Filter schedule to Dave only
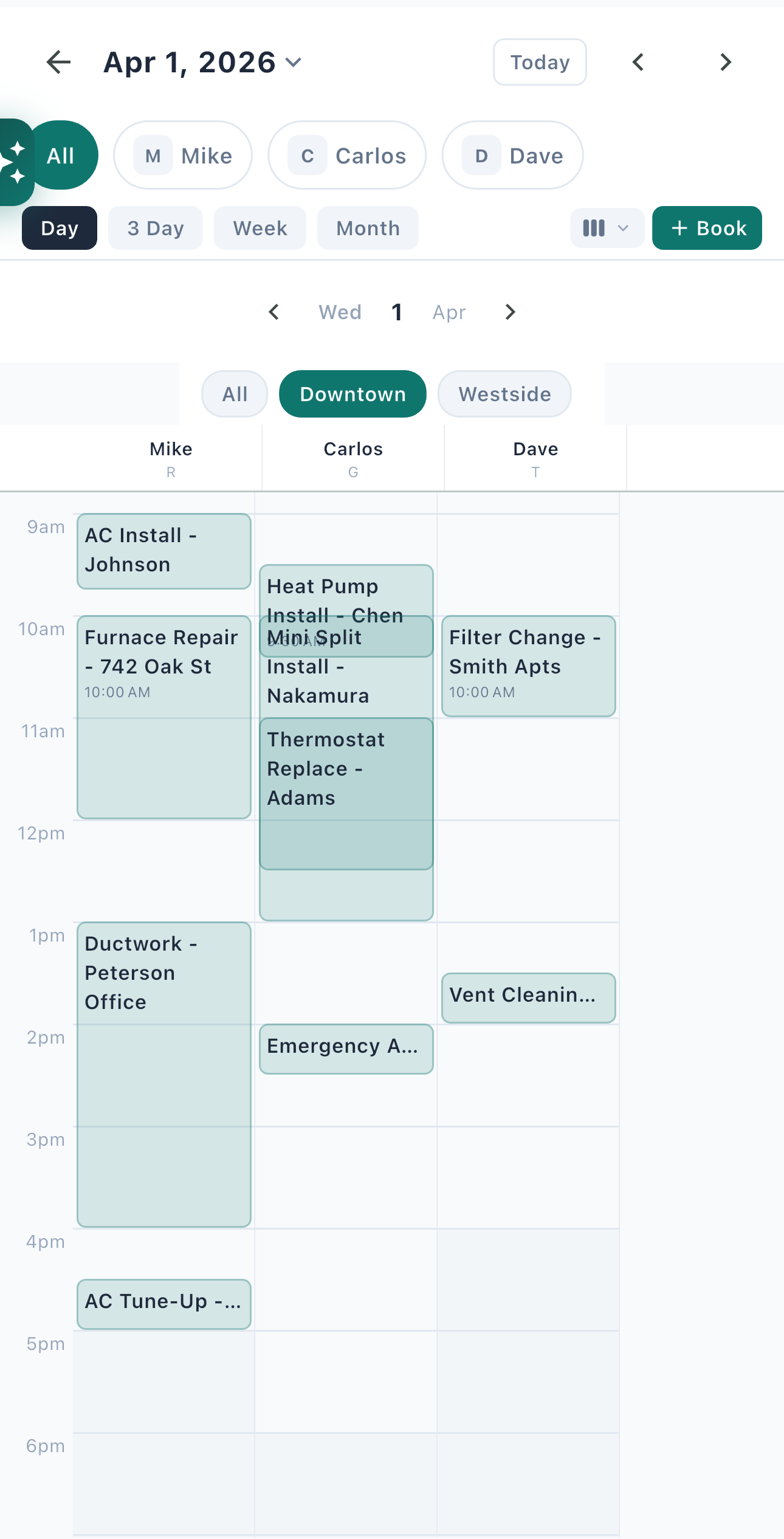Image resolution: width=784 pixels, height=1539 pixels. [x=512, y=156]
